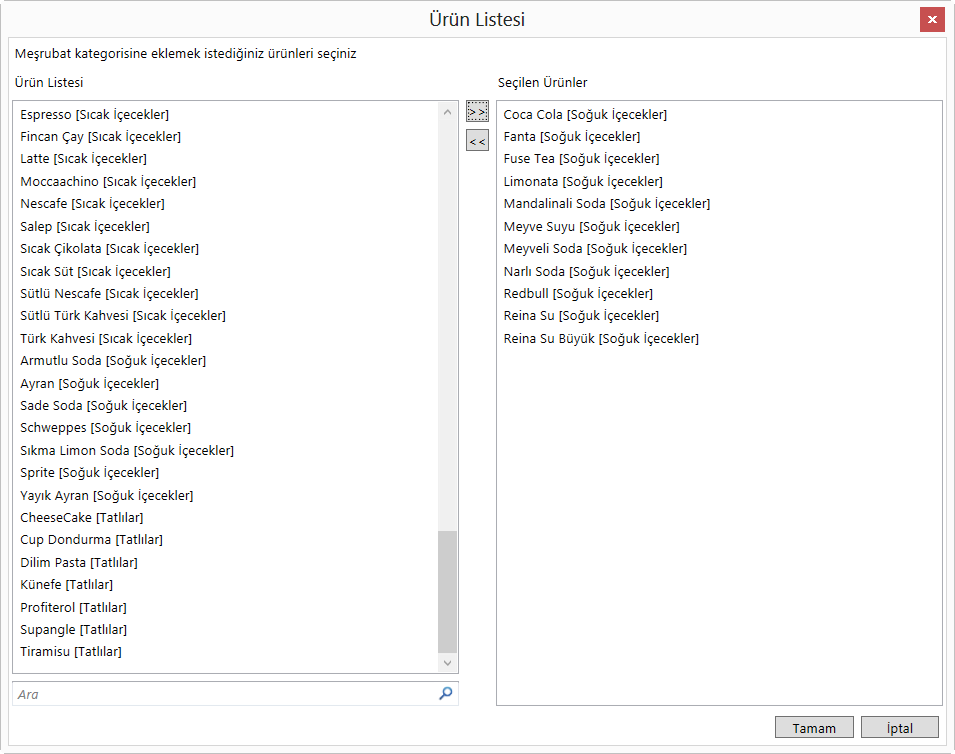Select Limonata in selected products
This screenshot has width=955, height=754.
[583, 182]
